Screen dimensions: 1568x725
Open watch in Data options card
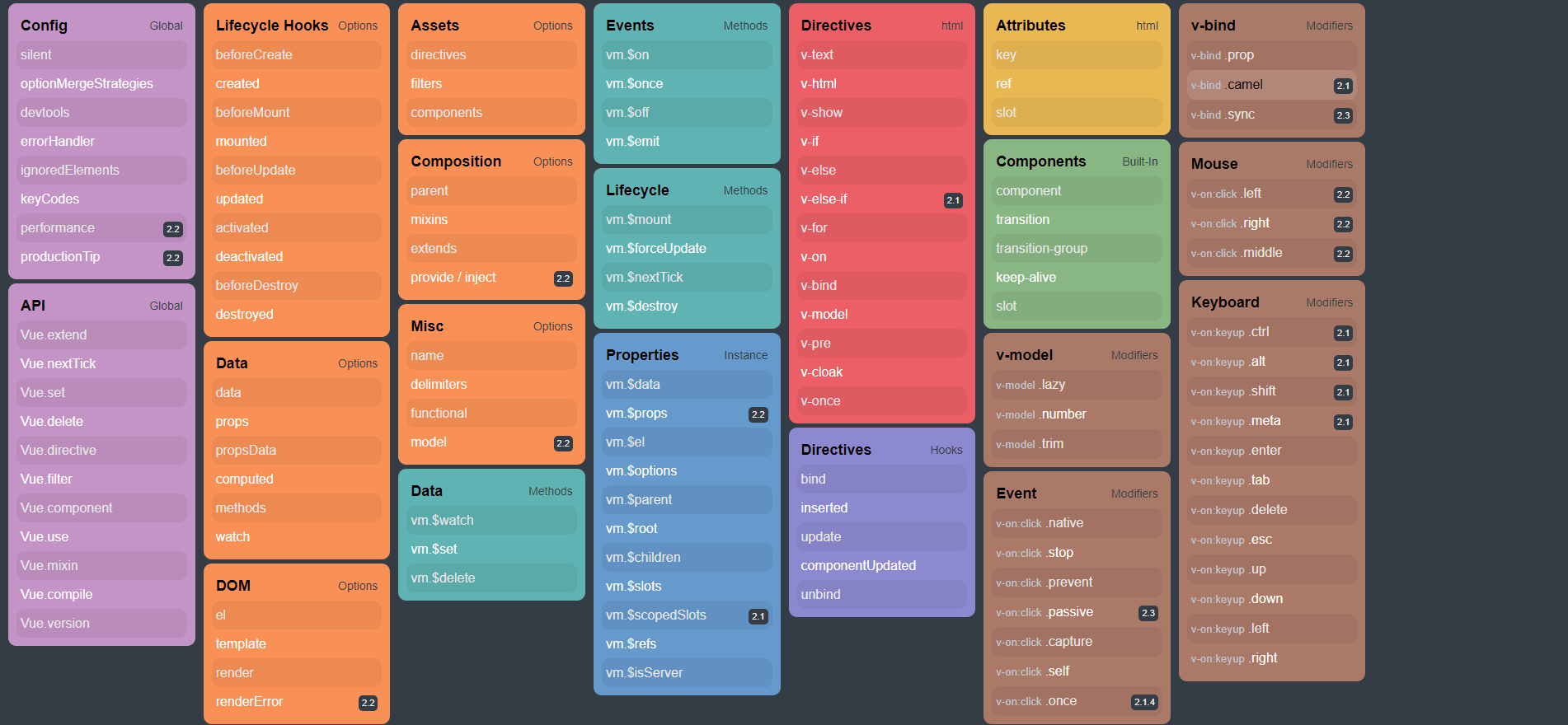297,537
